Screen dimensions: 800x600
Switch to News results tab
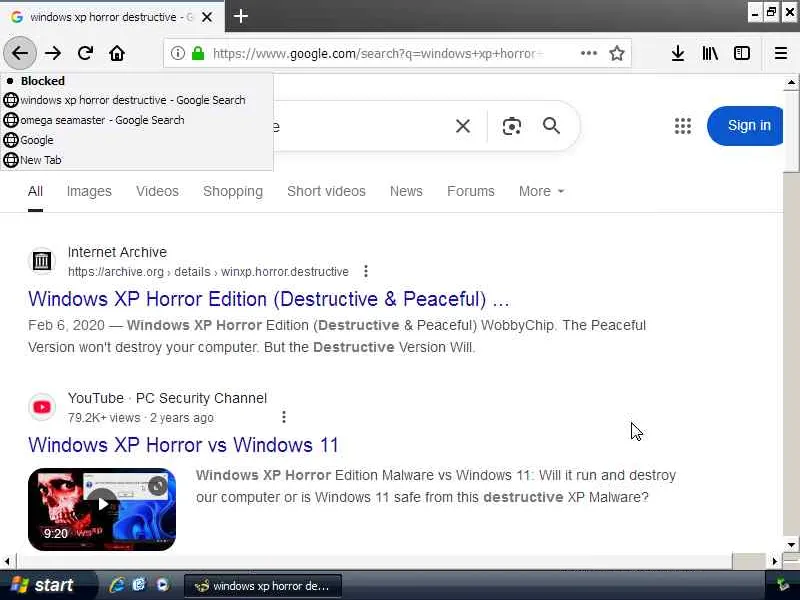pyautogui.click(x=406, y=191)
